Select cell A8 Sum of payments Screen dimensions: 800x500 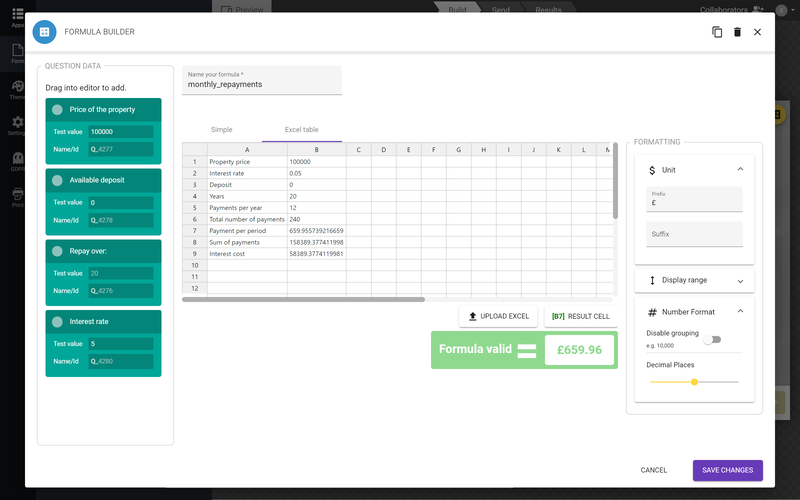click(247, 242)
